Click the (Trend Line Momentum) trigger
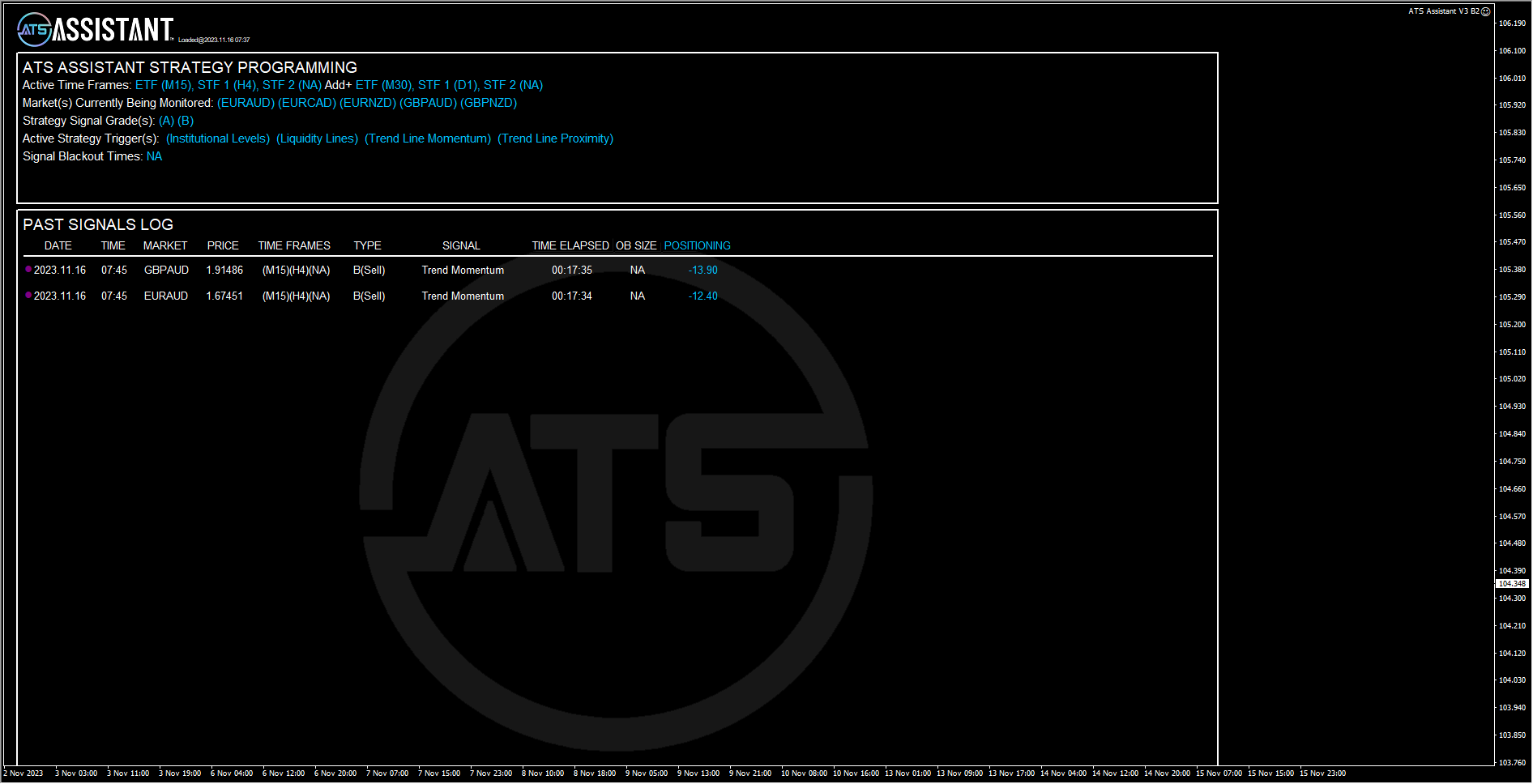Viewport: 1533px width, 784px height. [x=428, y=138]
